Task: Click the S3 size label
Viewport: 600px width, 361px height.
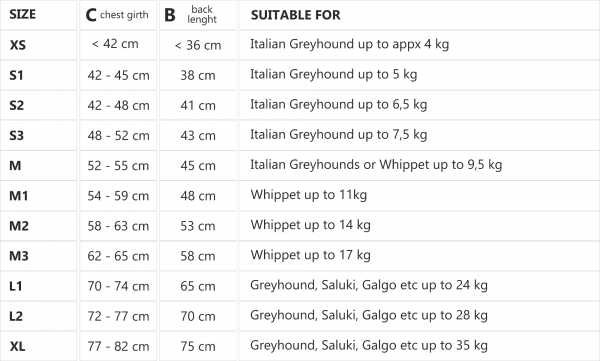Action: point(17,136)
